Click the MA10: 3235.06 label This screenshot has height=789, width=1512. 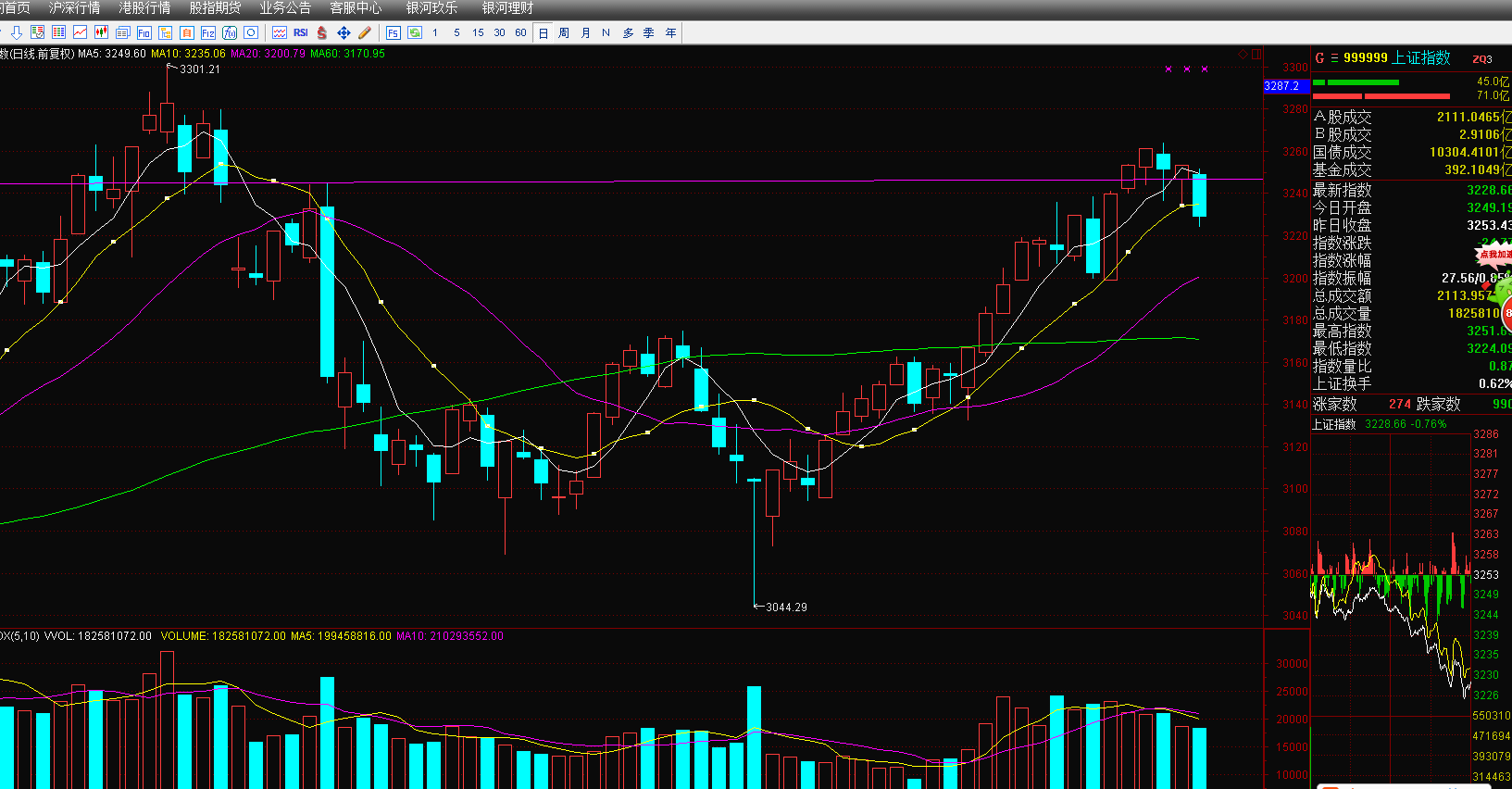[189, 54]
